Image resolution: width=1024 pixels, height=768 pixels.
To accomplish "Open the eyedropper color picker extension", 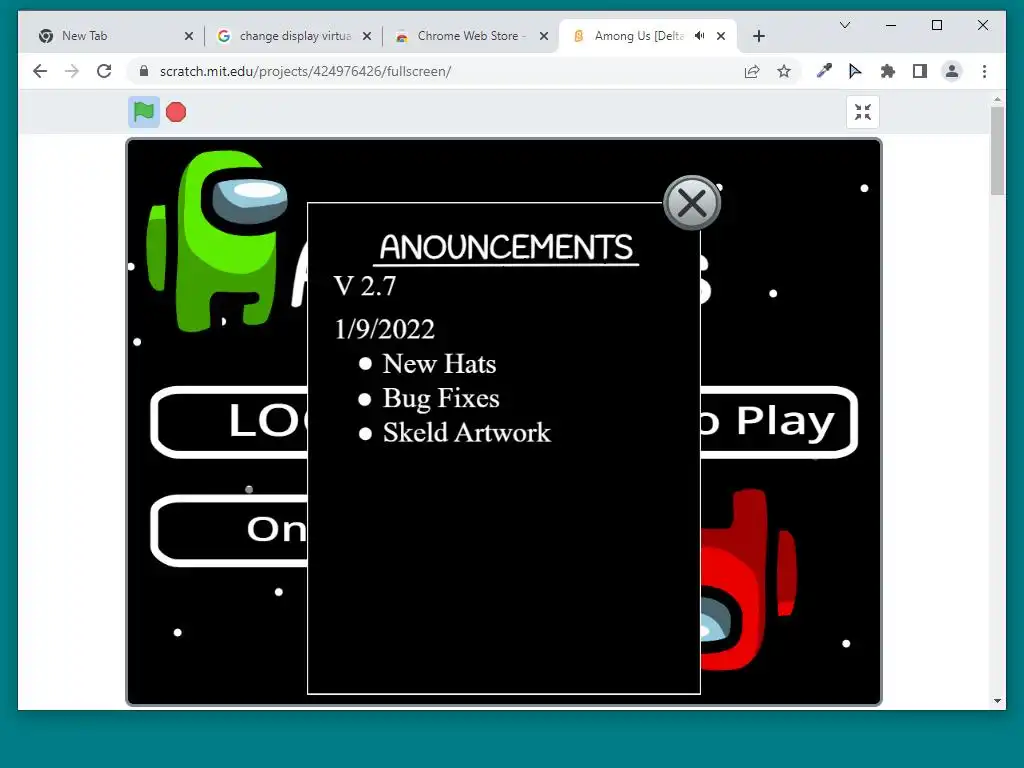I will 824,71.
